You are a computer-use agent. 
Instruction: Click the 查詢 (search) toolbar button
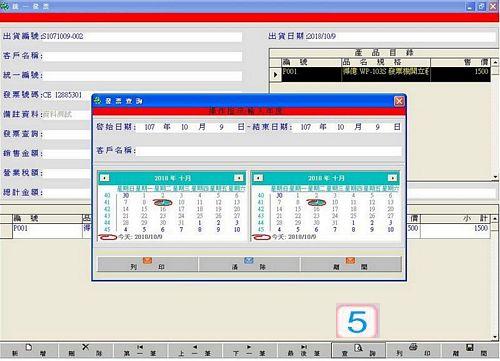358,350
